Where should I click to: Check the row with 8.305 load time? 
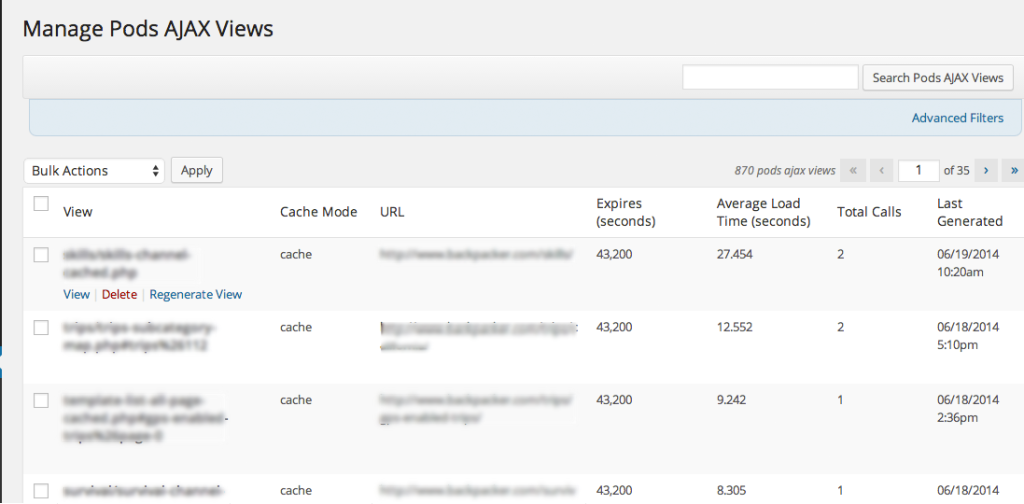tap(41, 491)
